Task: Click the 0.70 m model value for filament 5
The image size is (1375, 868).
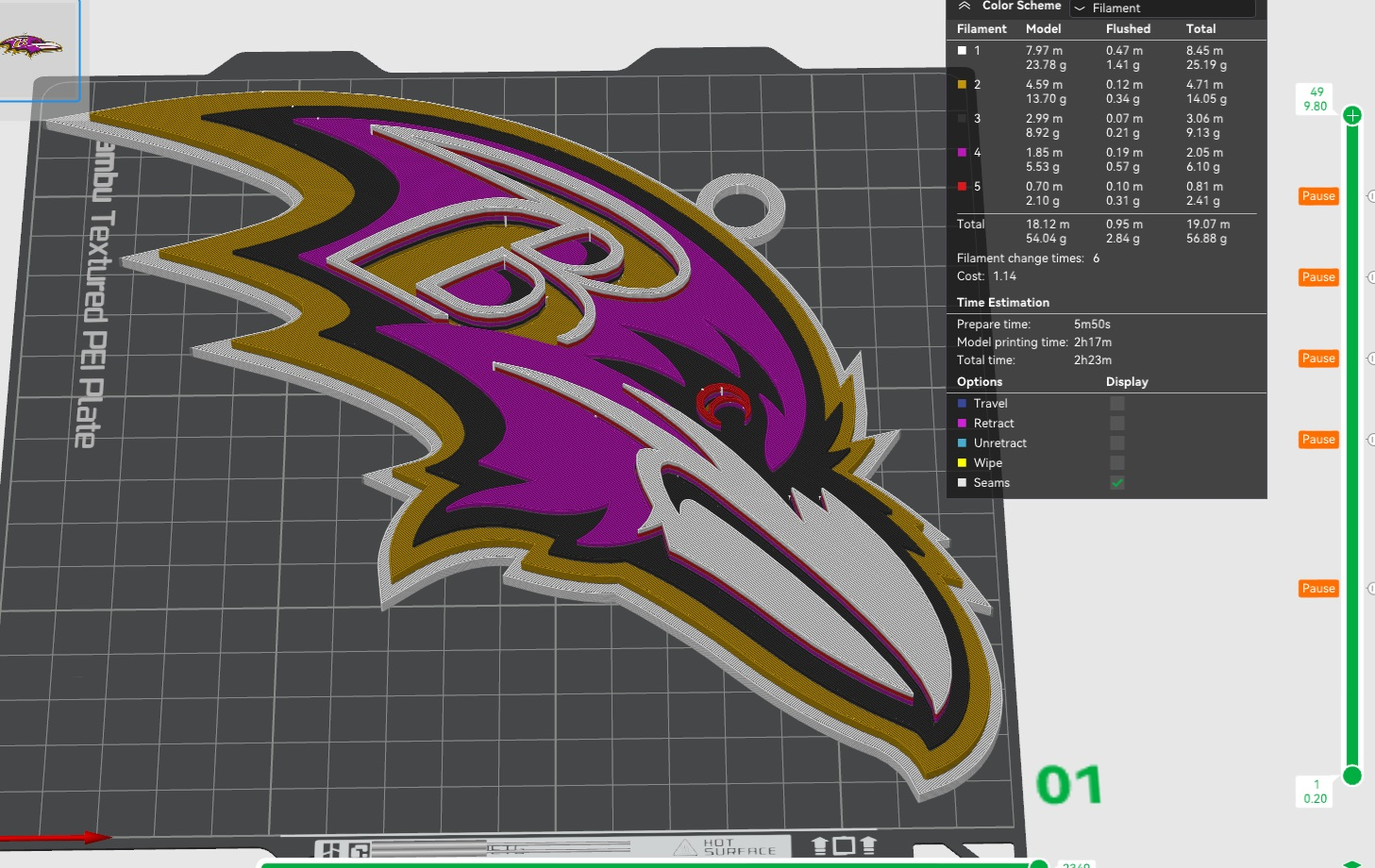Action: (1044, 187)
